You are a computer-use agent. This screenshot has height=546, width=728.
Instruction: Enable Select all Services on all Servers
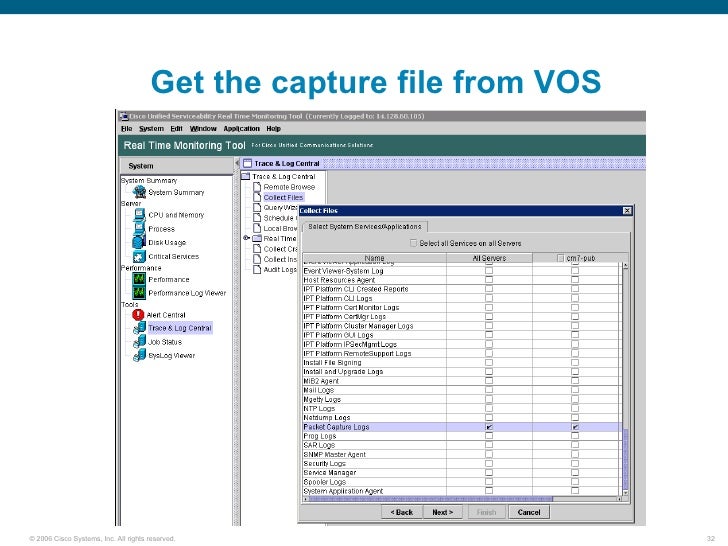413,243
